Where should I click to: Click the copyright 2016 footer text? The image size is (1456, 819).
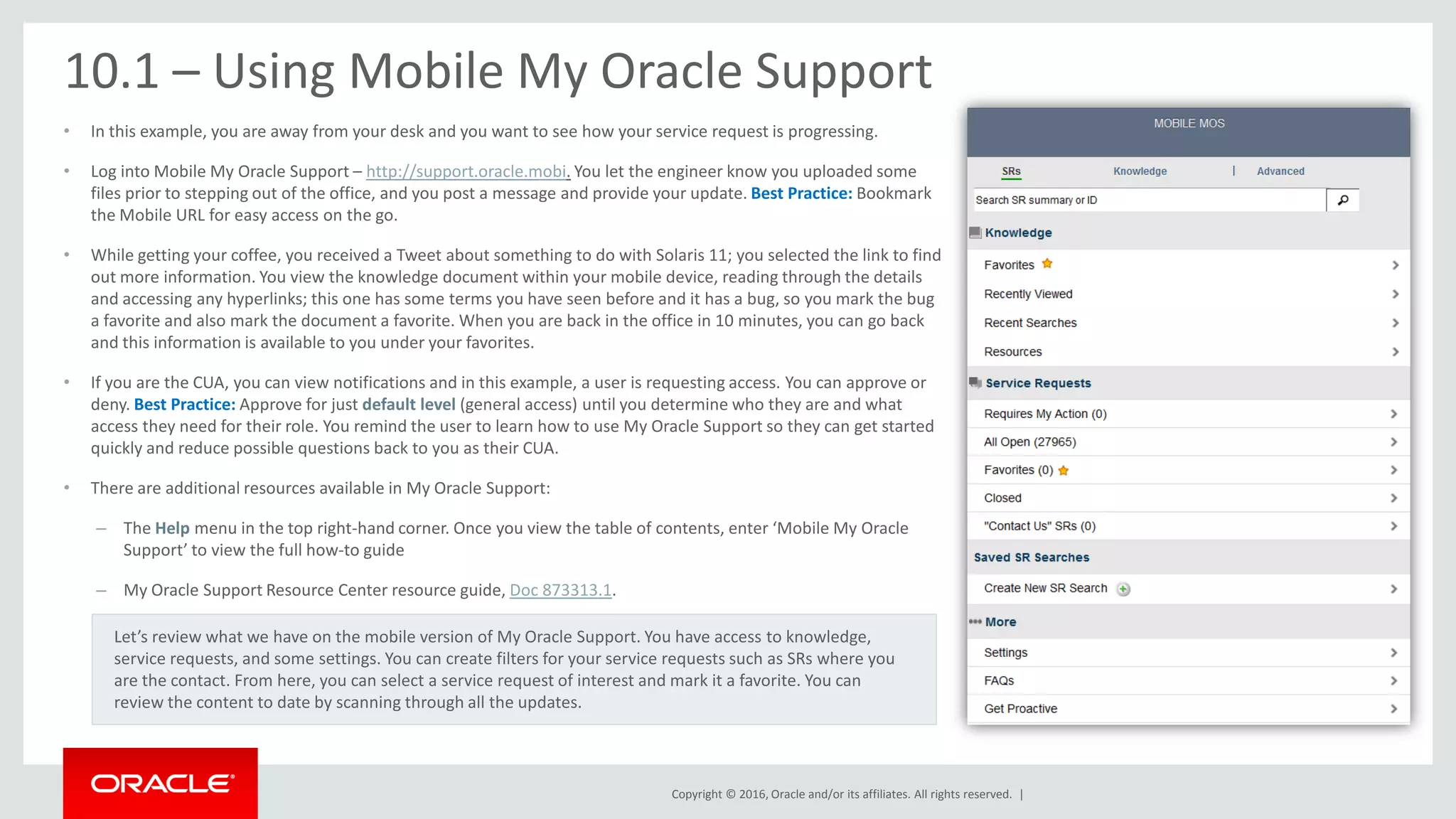pyautogui.click(x=841, y=794)
